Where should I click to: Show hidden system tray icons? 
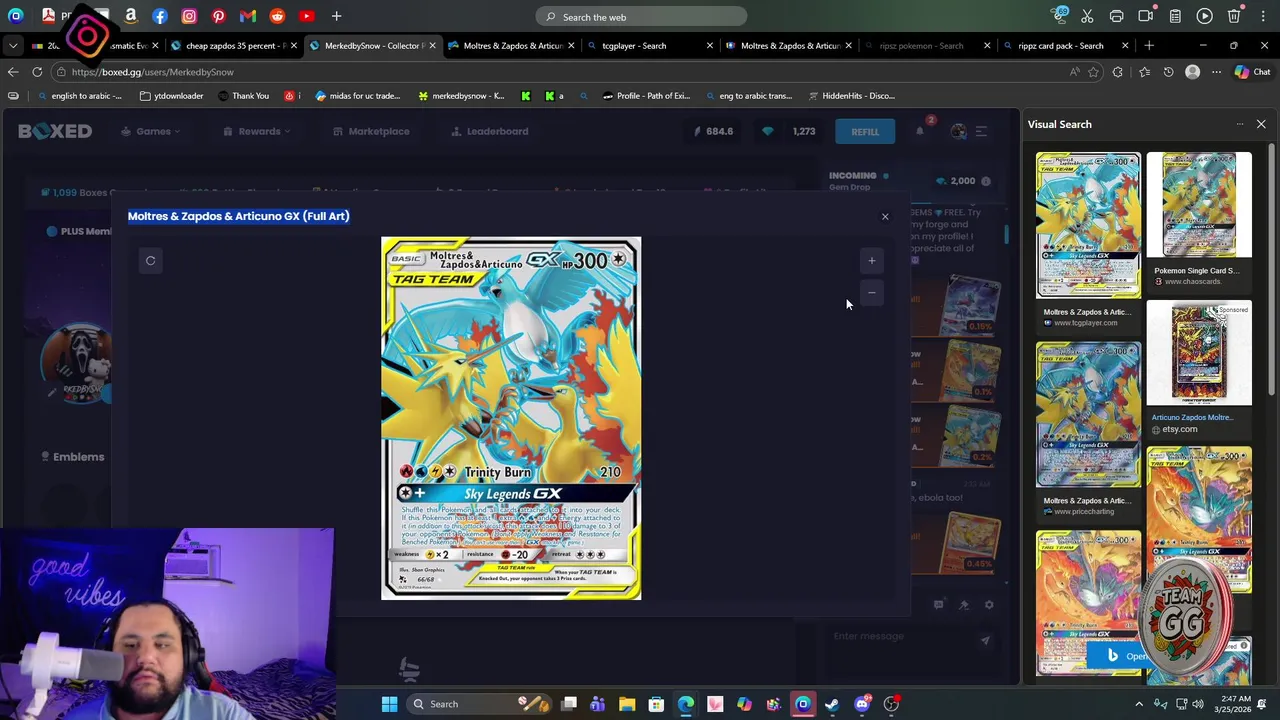pyautogui.click(x=1139, y=704)
